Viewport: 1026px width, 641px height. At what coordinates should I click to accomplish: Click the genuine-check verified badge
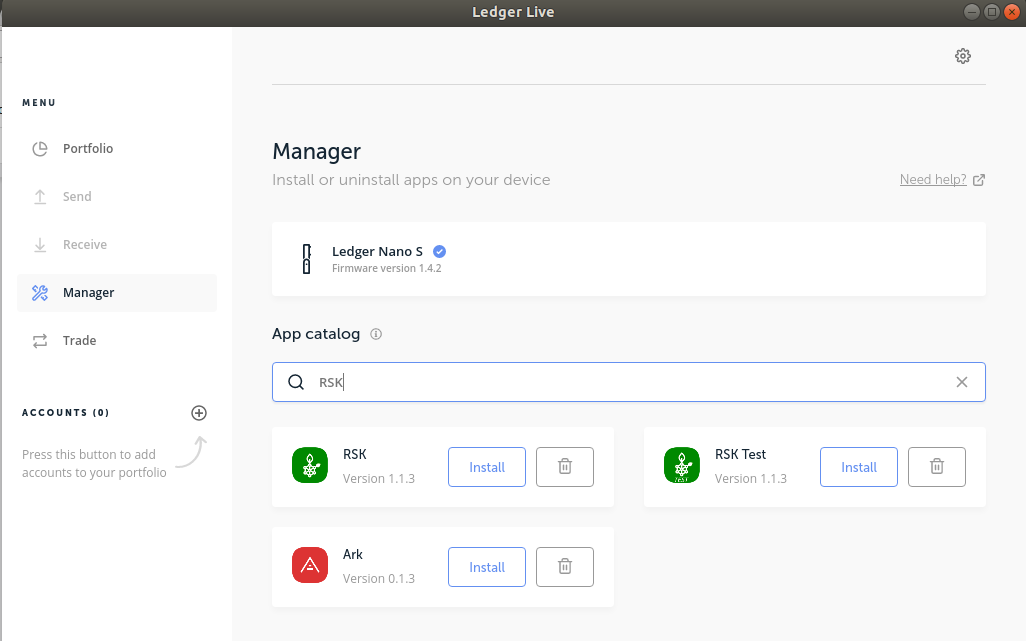point(440,251)
